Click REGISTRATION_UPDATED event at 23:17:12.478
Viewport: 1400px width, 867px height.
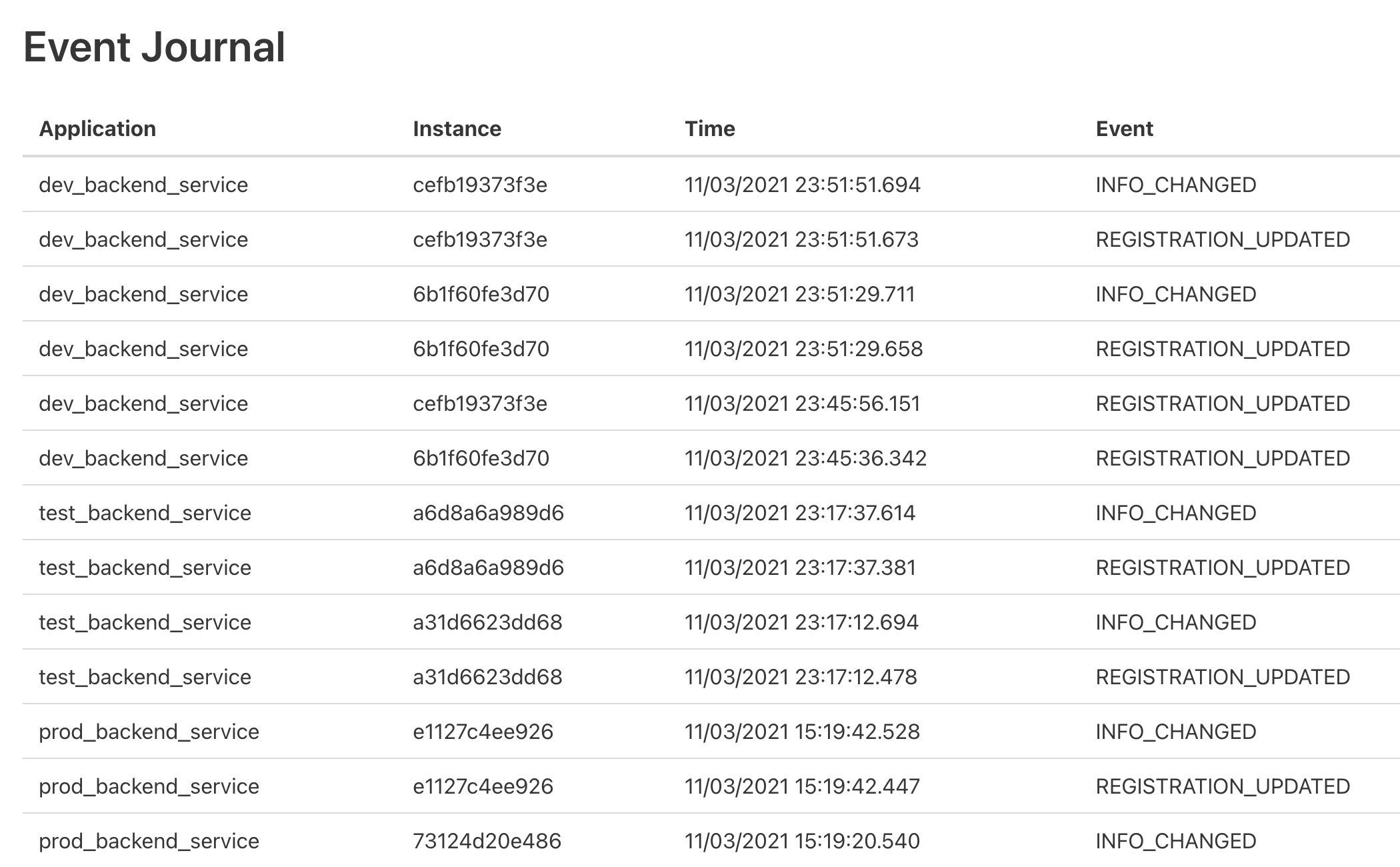[1222, 677]
